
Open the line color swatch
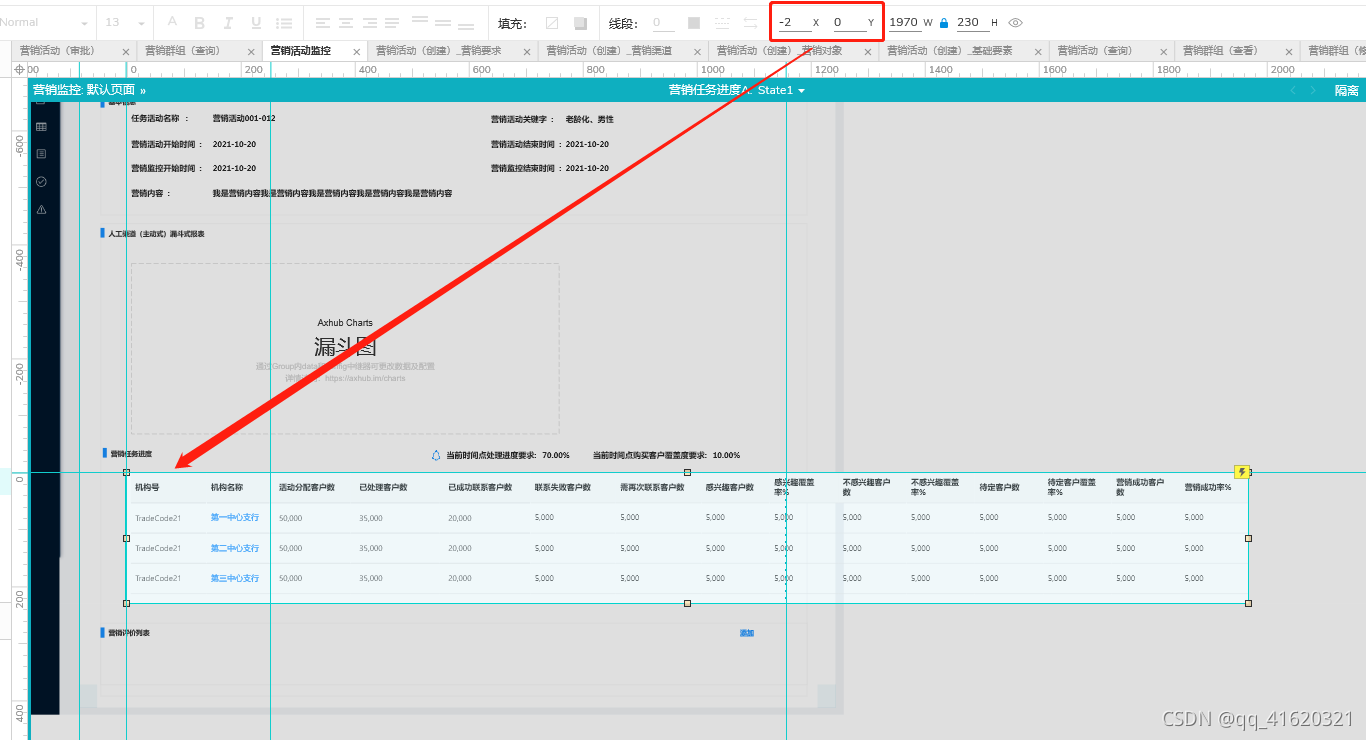click(694, 22)
